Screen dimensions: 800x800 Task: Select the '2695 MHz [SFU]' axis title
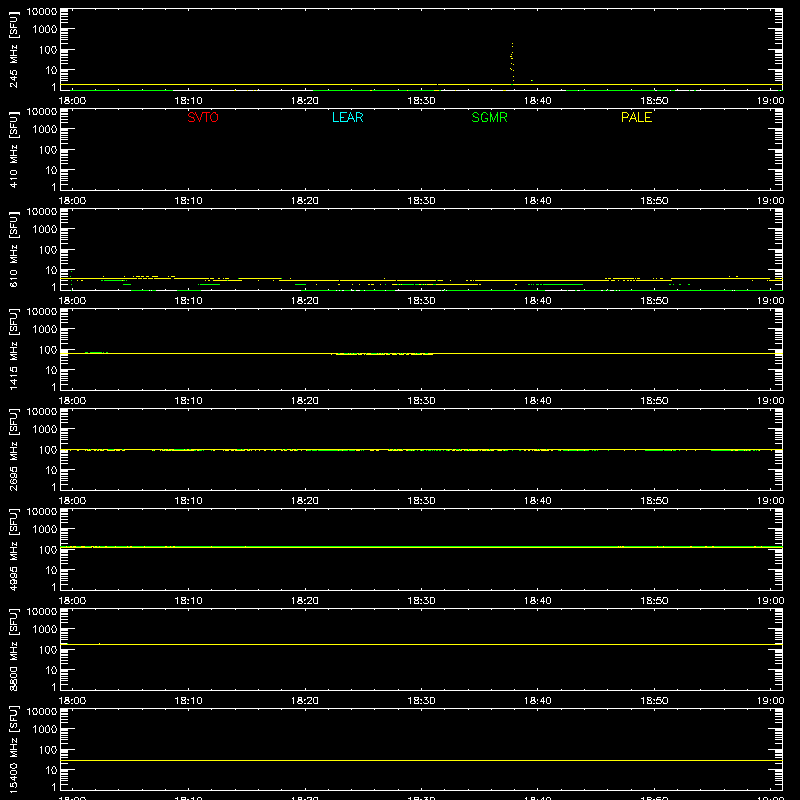(x=13, y=449)
